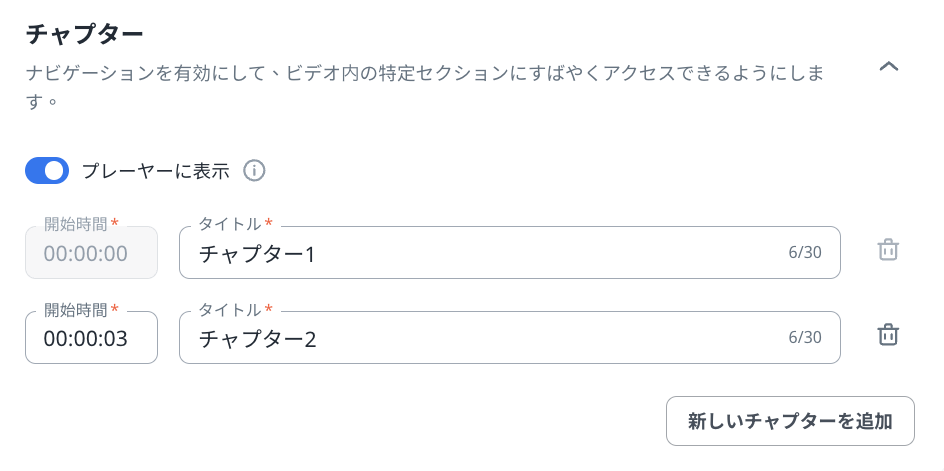Viewport: 944px width, 471px height.
Task: Select the チャプター2 title input
Action: click(480, 339)
